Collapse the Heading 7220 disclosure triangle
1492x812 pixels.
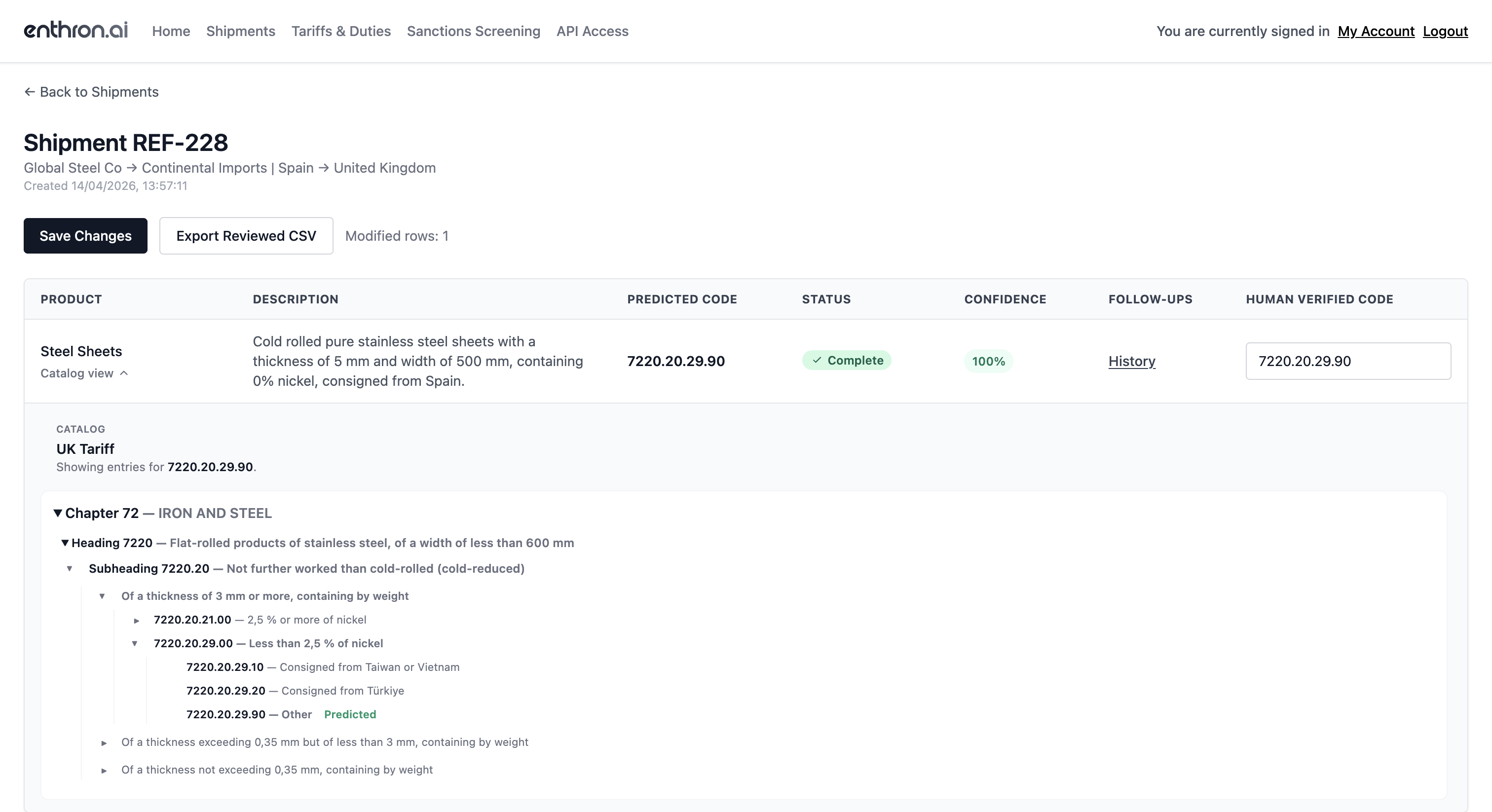point(65,543)
